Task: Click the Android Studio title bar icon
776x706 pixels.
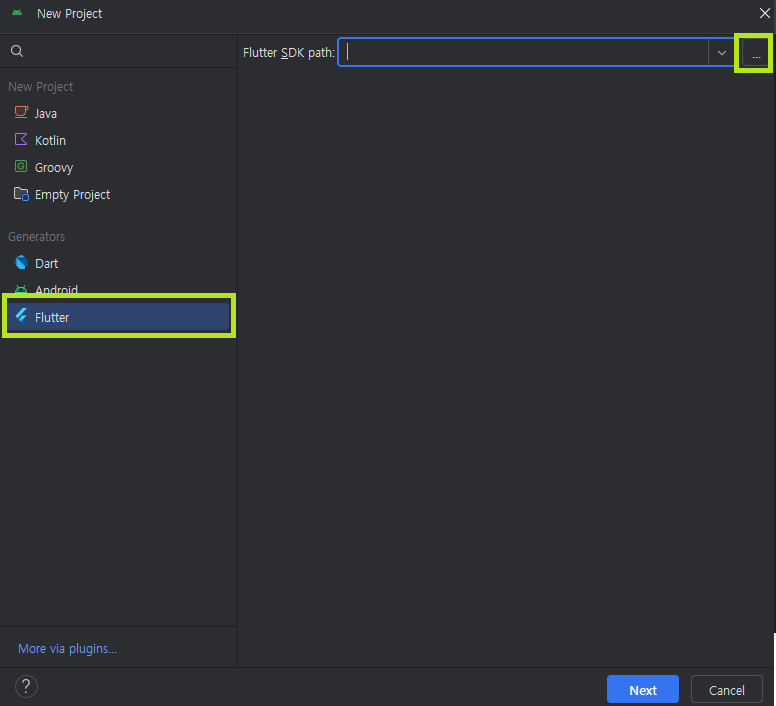Action: tap(17, 13)
